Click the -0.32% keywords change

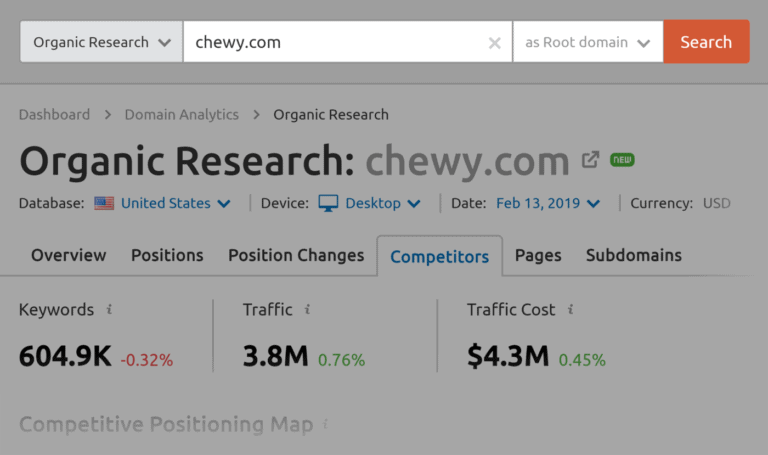click(x=147, y=360)
